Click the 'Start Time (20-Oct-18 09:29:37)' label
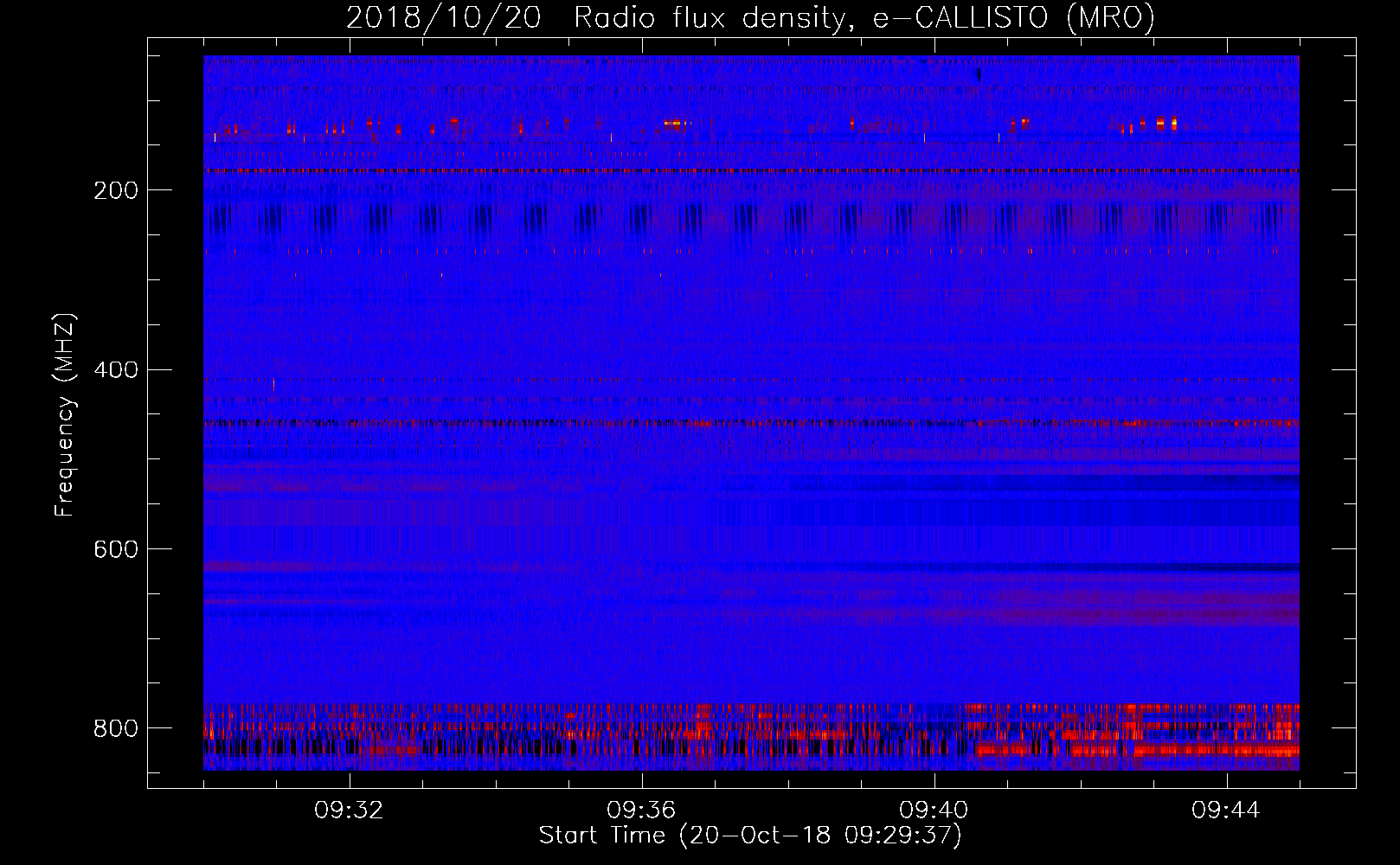Screen dimensions: 1400x865 750,836
